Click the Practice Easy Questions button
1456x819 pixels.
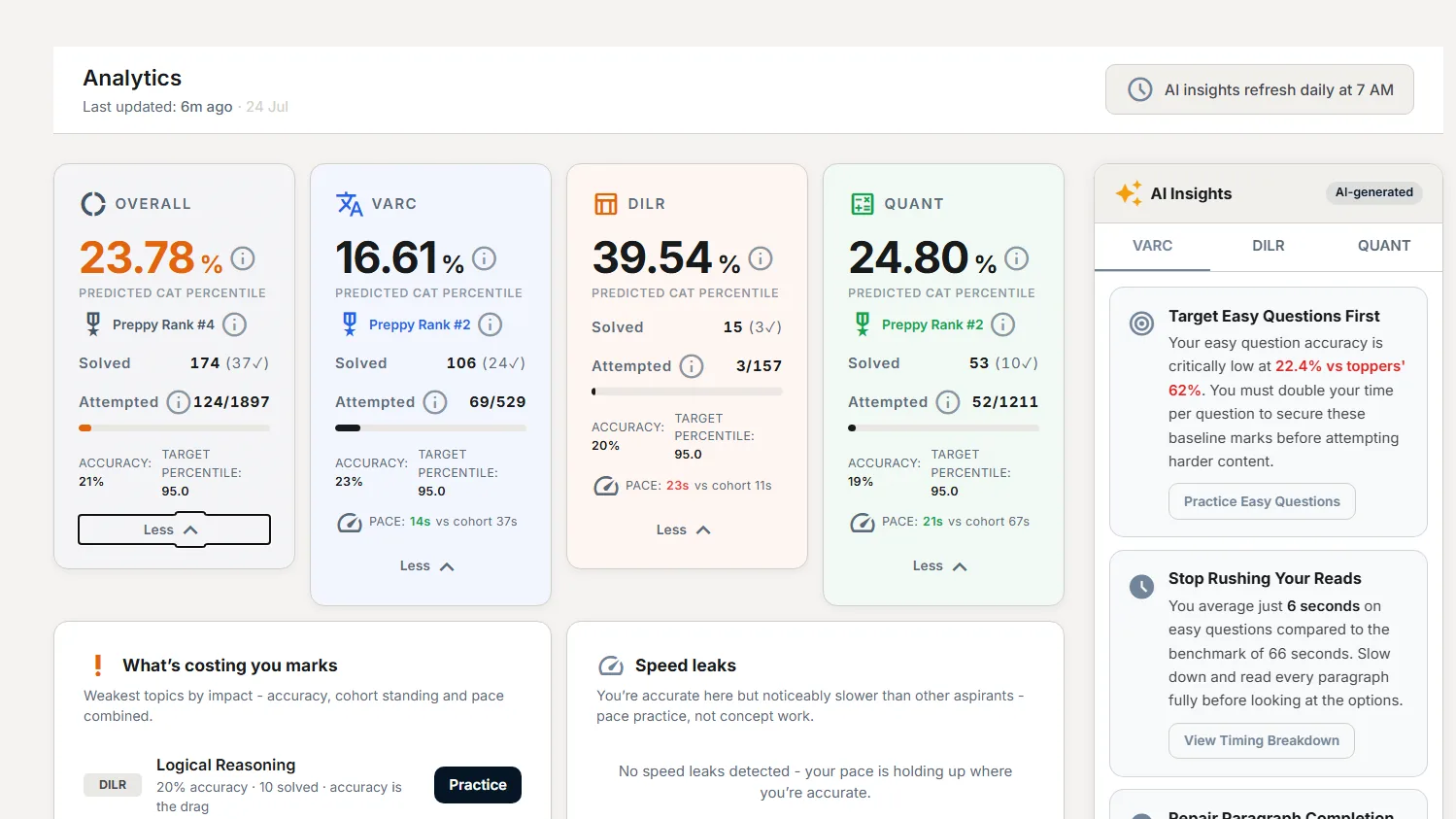click(1262, 501)
